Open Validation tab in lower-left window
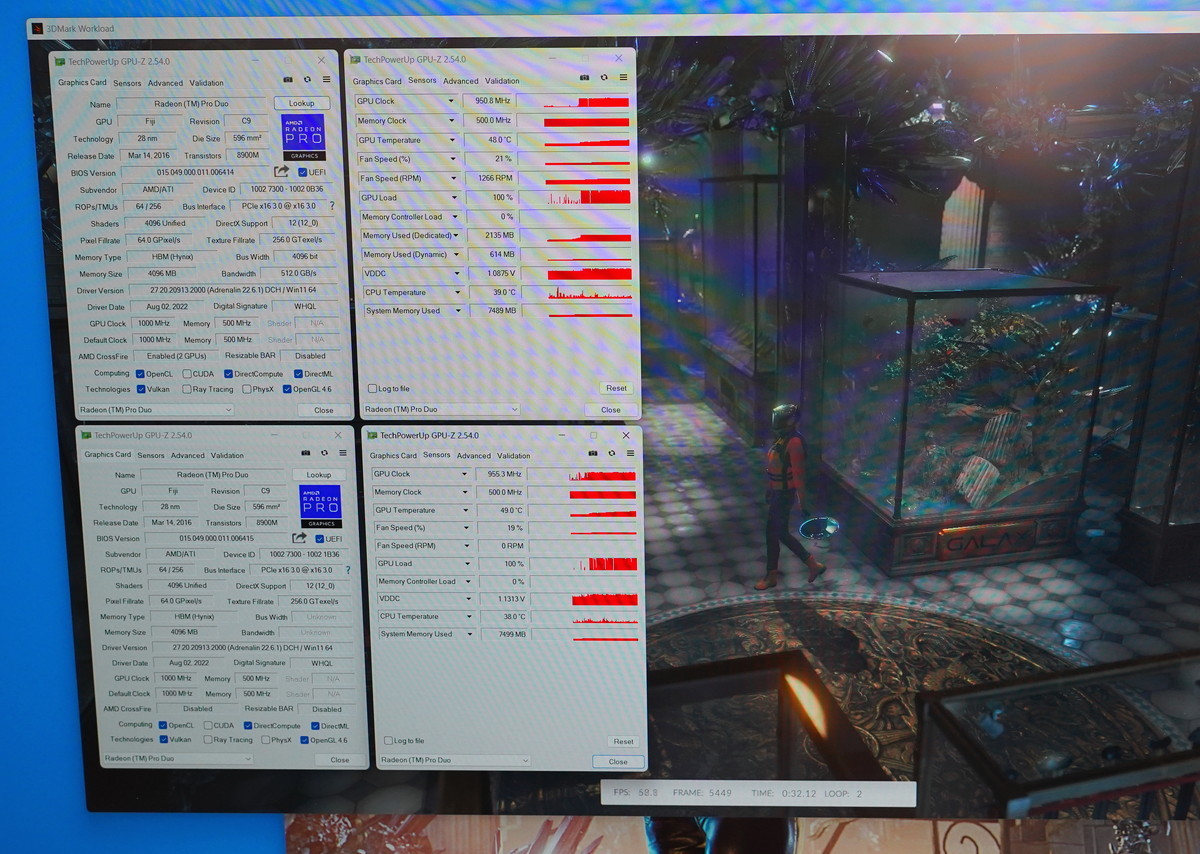The image size is (1200, 854). pos(228,455)
